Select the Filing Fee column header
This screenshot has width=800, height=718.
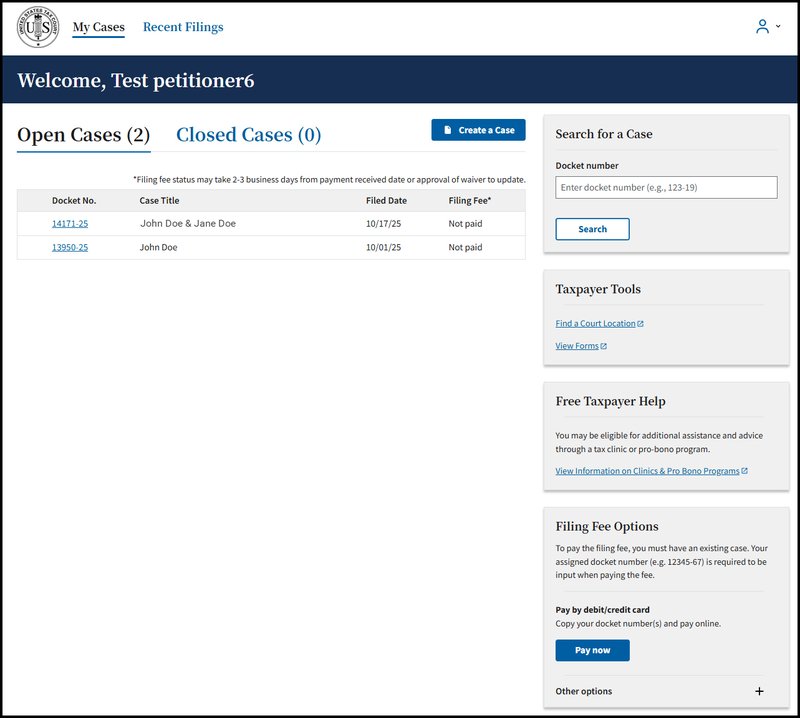point(468,199)
